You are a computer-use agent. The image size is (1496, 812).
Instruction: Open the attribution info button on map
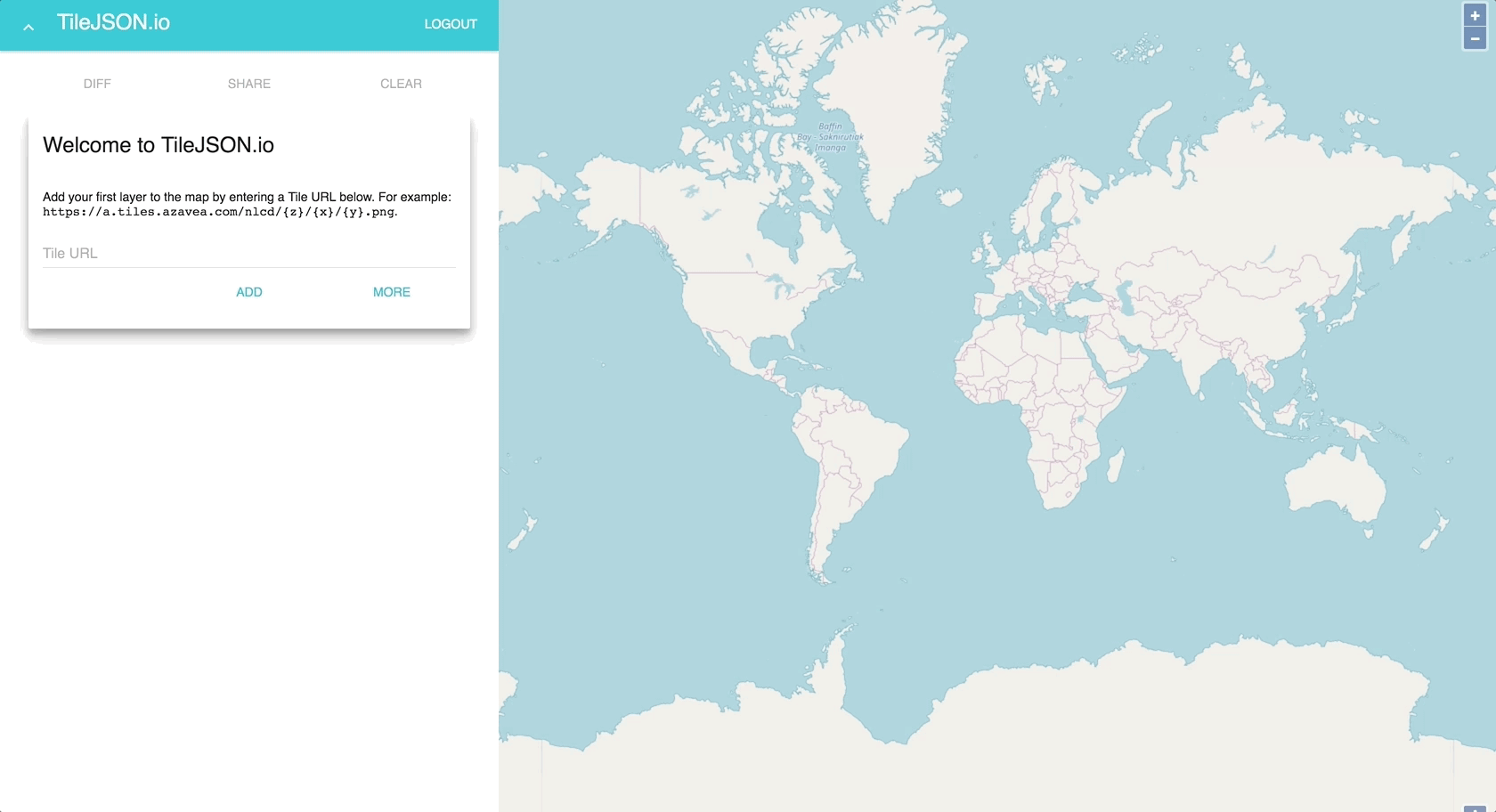(x=1475, y=808)
